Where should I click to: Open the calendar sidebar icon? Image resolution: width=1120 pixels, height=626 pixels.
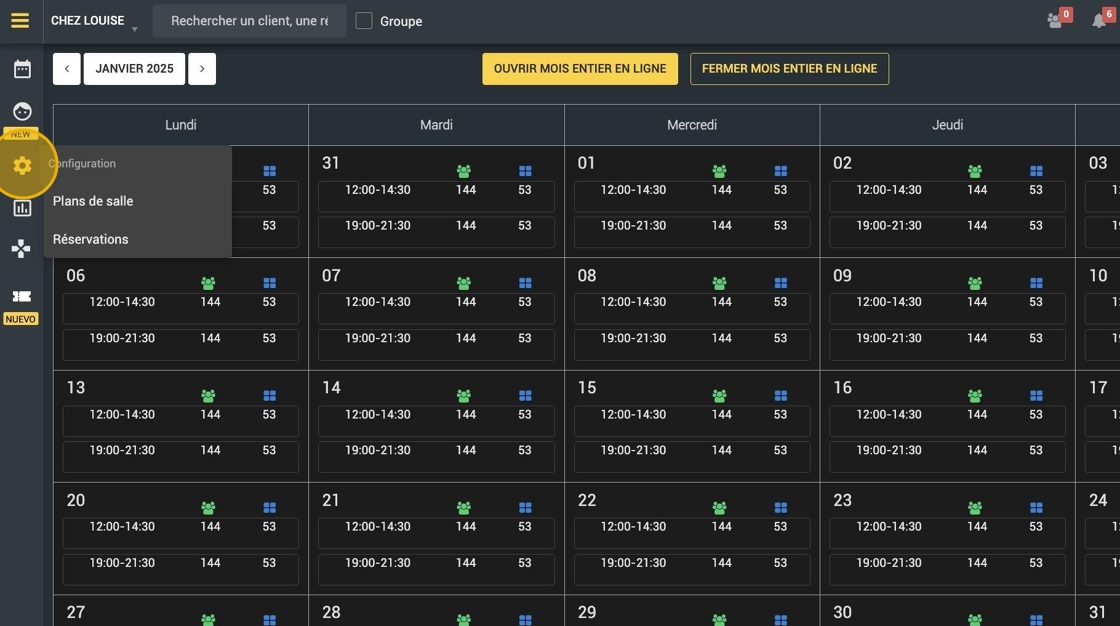pos(22,69)
